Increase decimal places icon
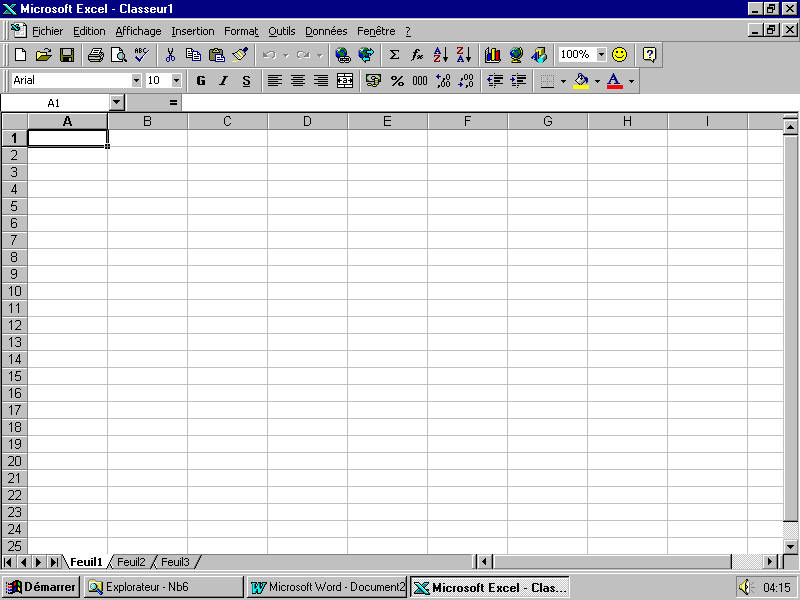 pos(443,81)
